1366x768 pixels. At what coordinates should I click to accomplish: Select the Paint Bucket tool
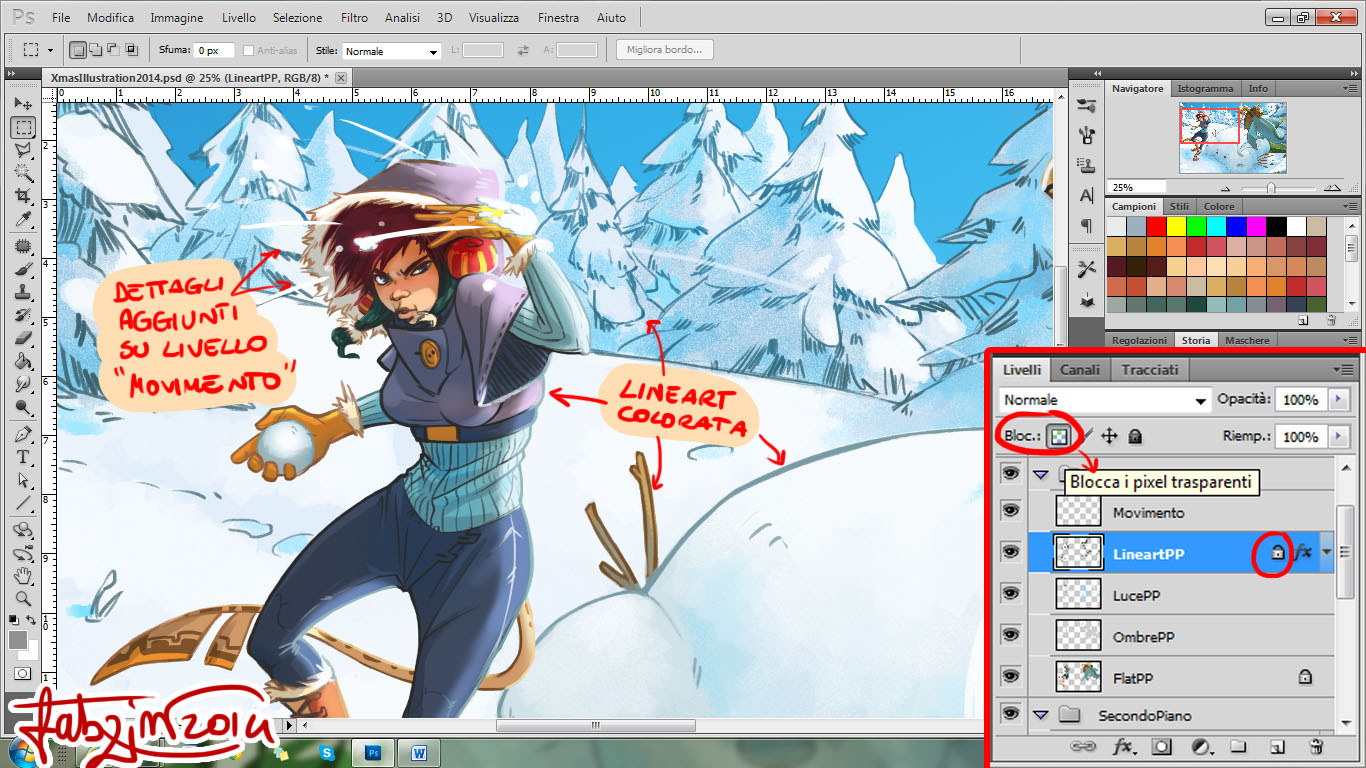23,362
